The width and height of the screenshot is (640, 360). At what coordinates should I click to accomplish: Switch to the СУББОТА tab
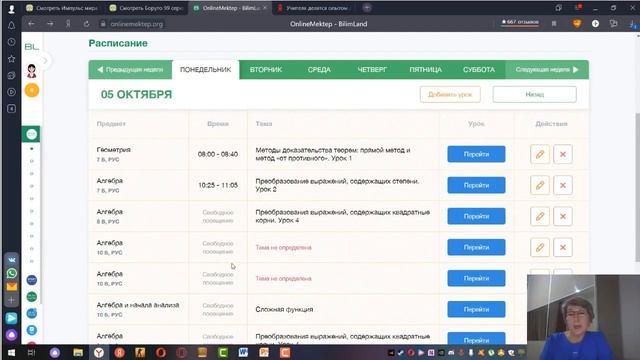click(479, 70)
